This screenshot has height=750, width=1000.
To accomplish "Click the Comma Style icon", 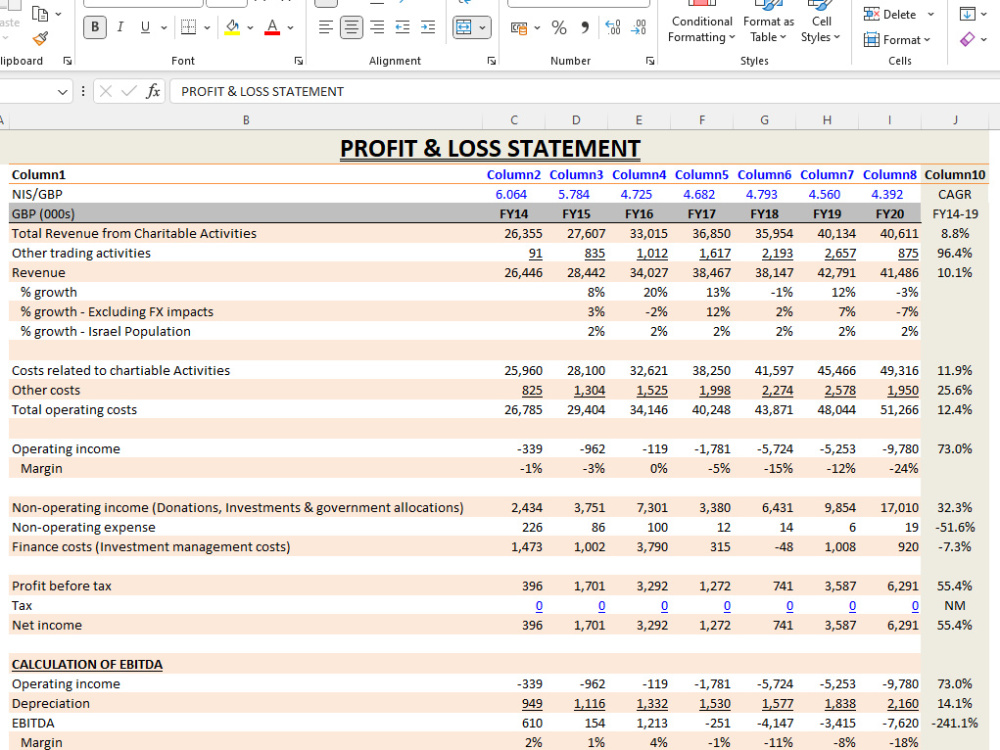I will pos(585,26).
